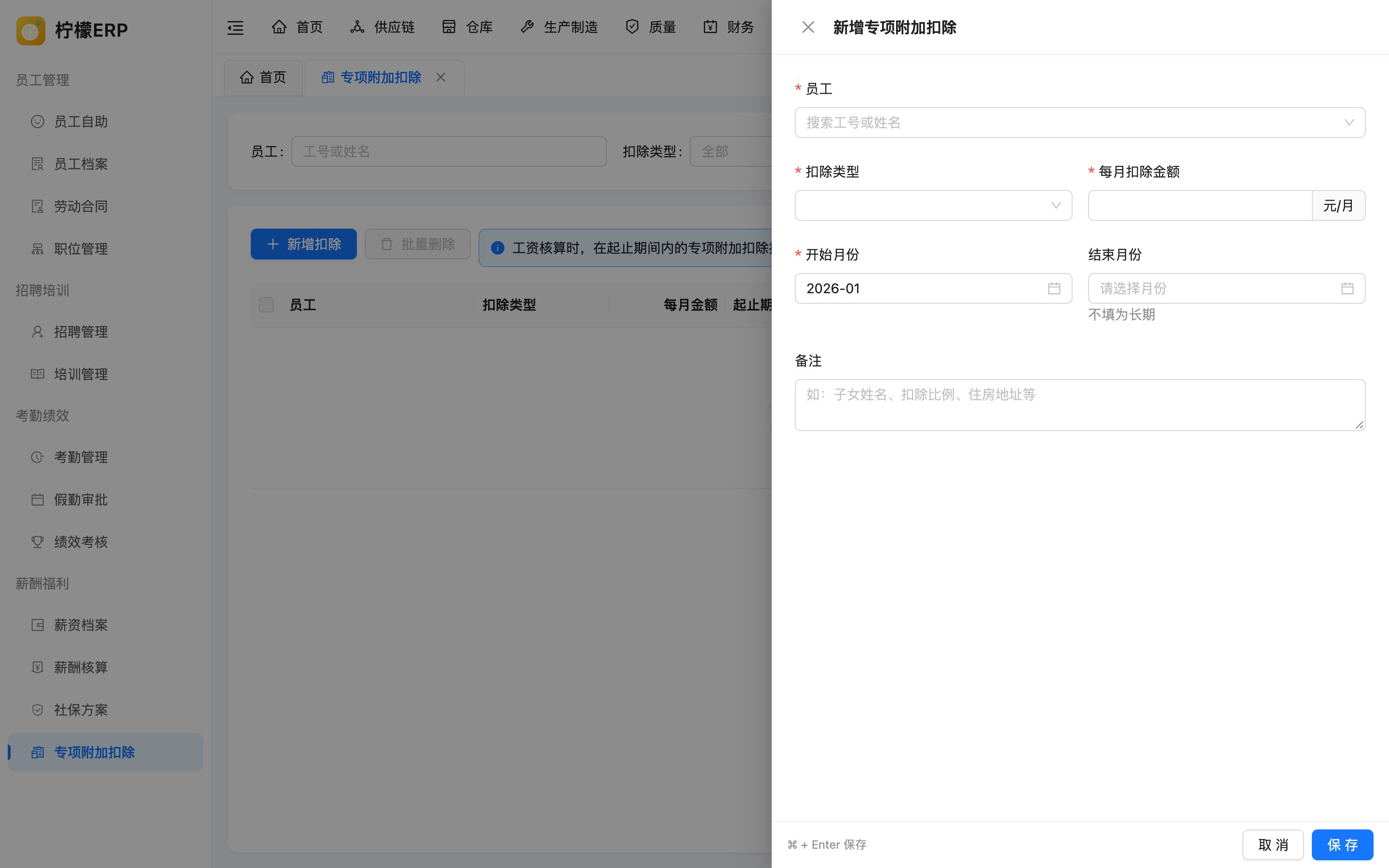Click the 结束月份 请选择月份 field

coord(1226,288)
